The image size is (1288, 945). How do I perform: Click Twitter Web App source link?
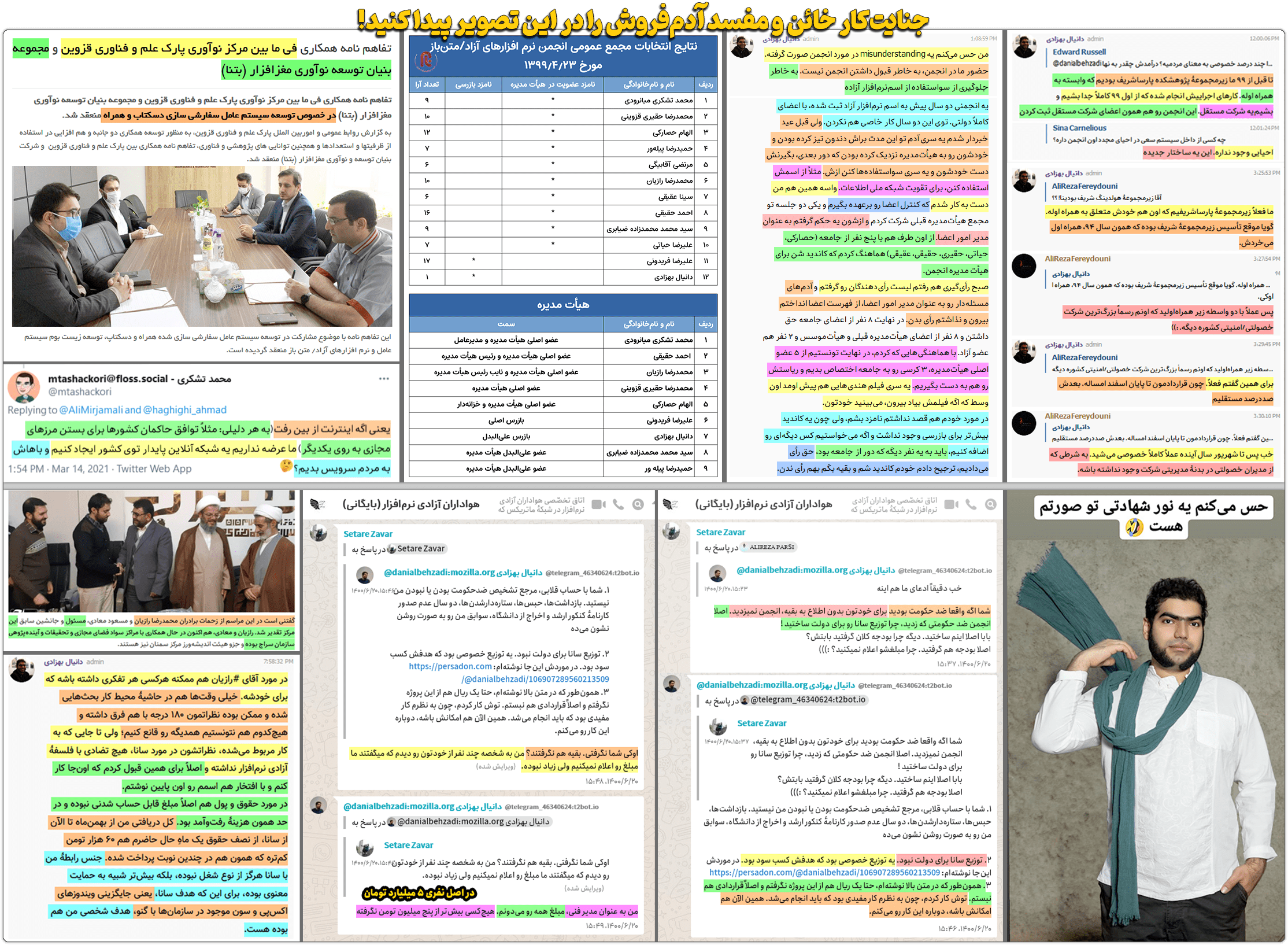[x=154, y=469]
